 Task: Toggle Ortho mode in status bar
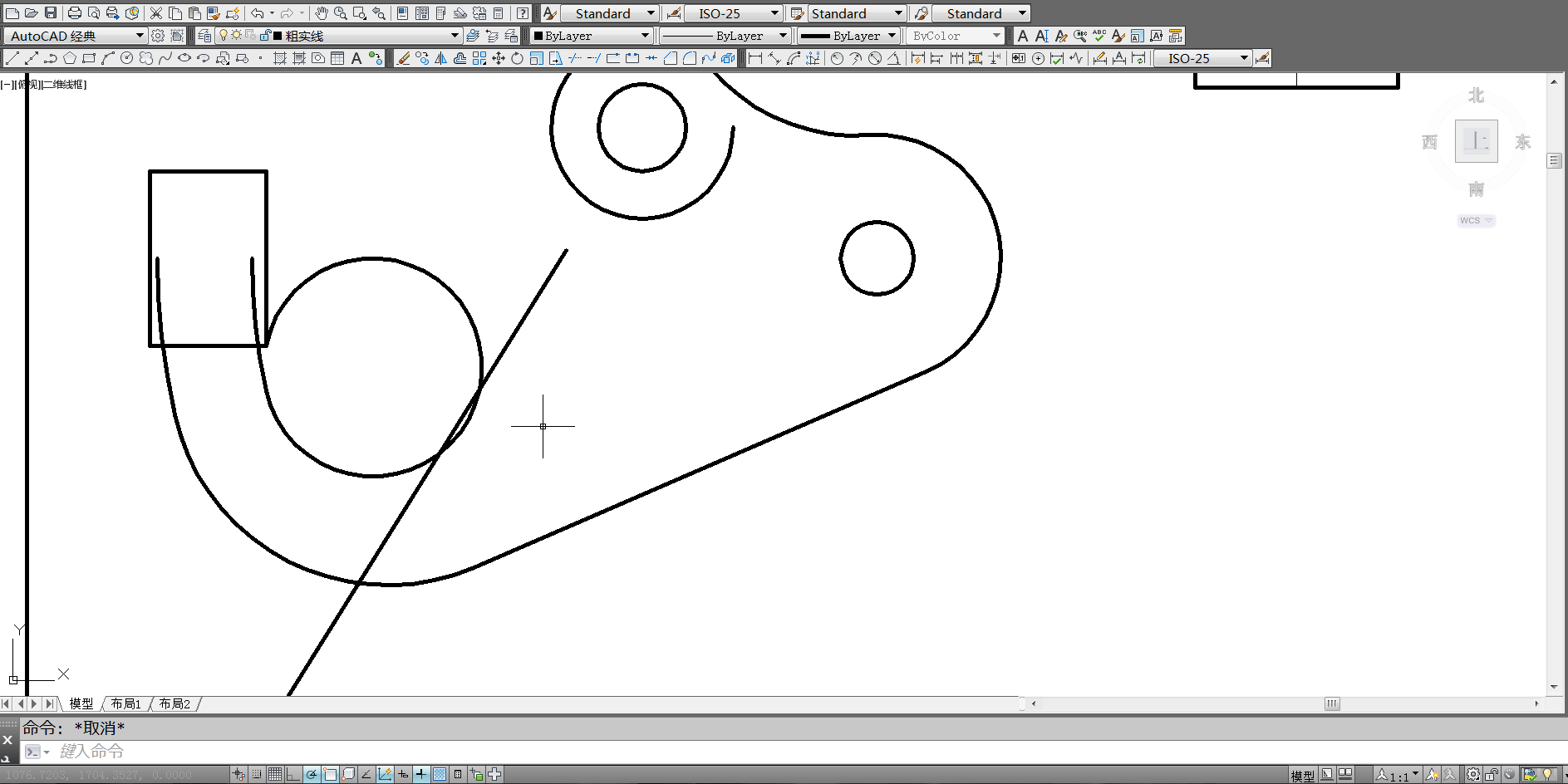point(293,774)
